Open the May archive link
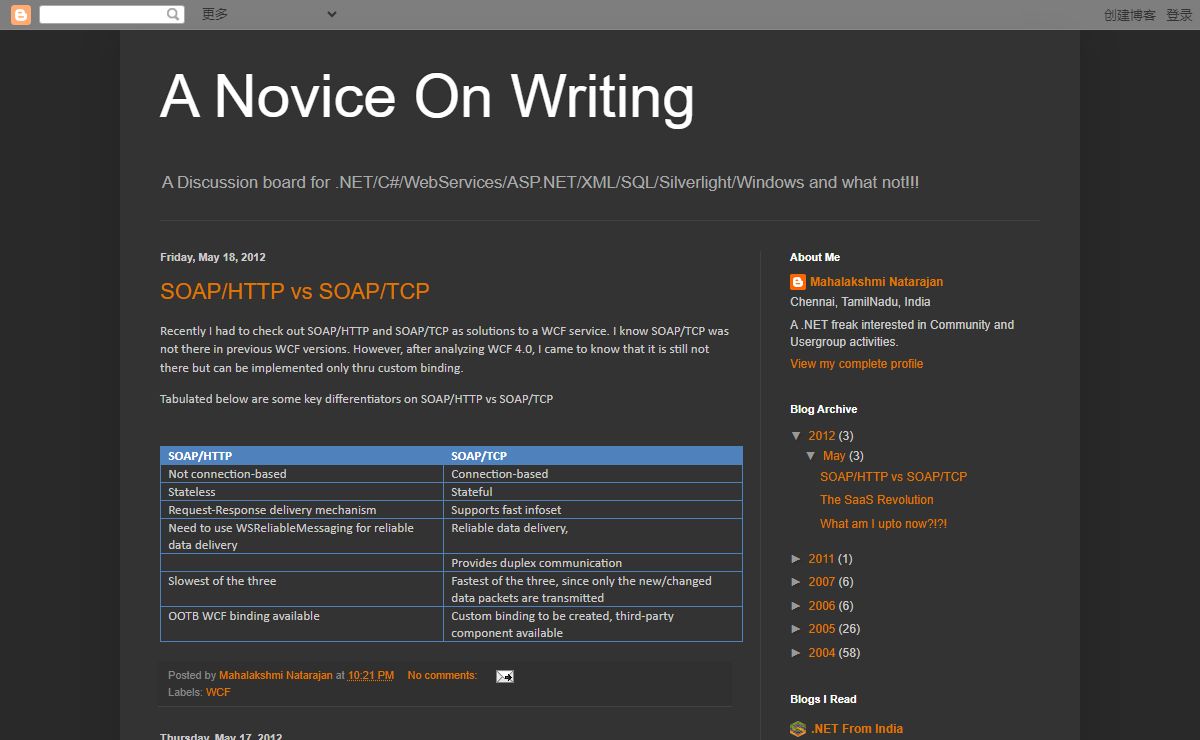Viewport: 1200px width, 740px height. 834,456
